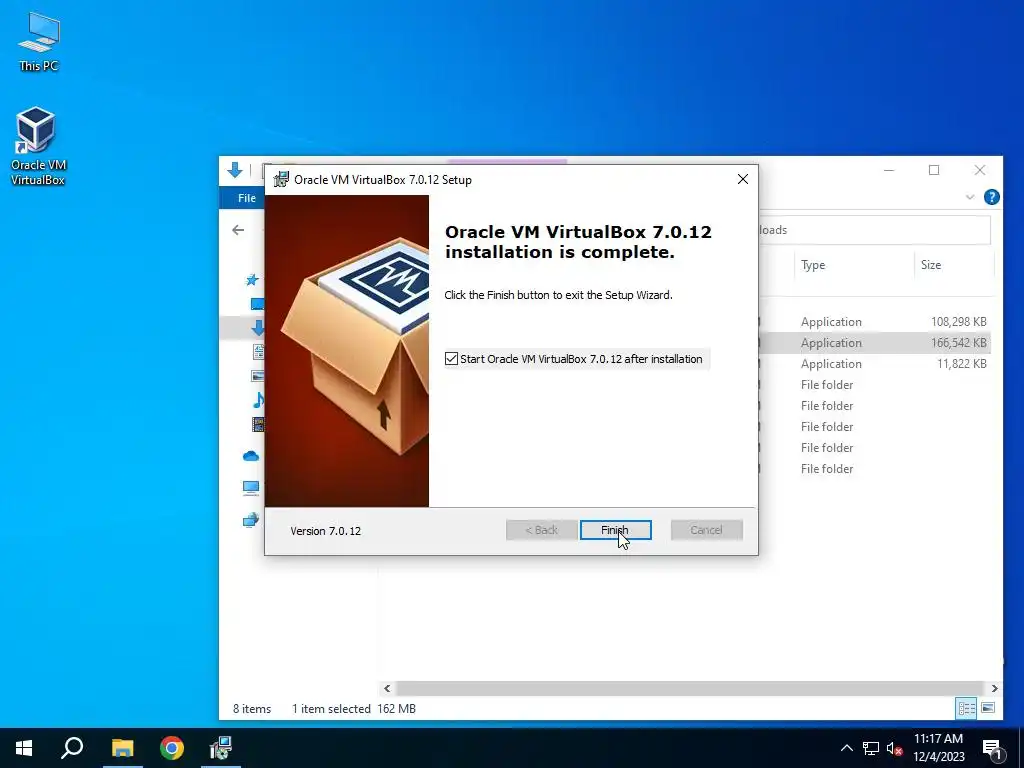
Task: Open the notification center icon
Action: click(992, 749)
